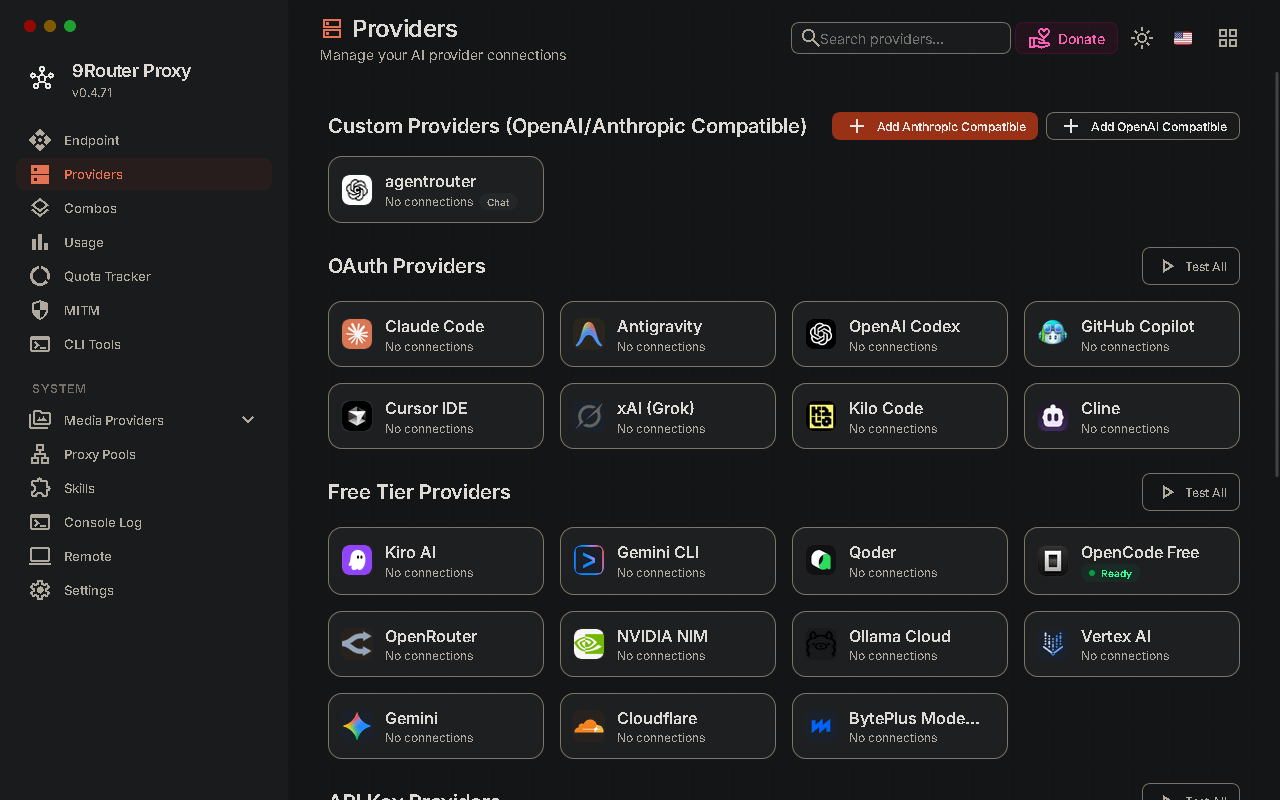Viewport: 1280px width, 800px height.
Task: Click the Qoder card title
Action: tap(873, 552)
